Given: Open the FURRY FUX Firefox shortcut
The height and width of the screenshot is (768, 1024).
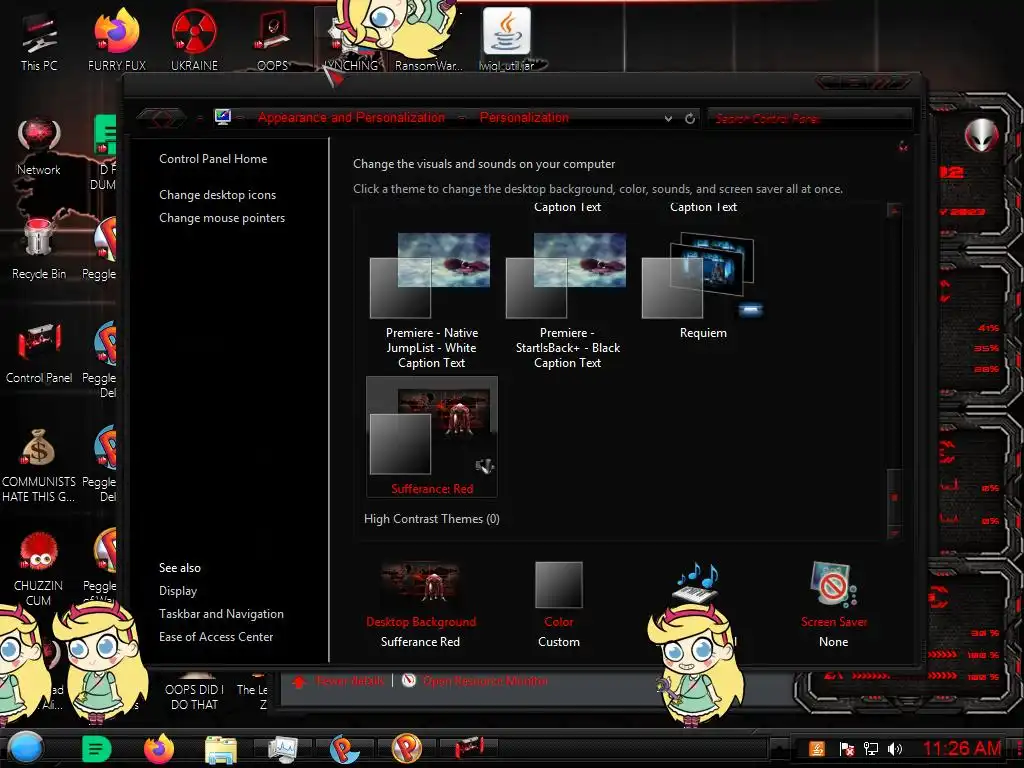Looking at the screenshot, I should click(x=116, y=40).
